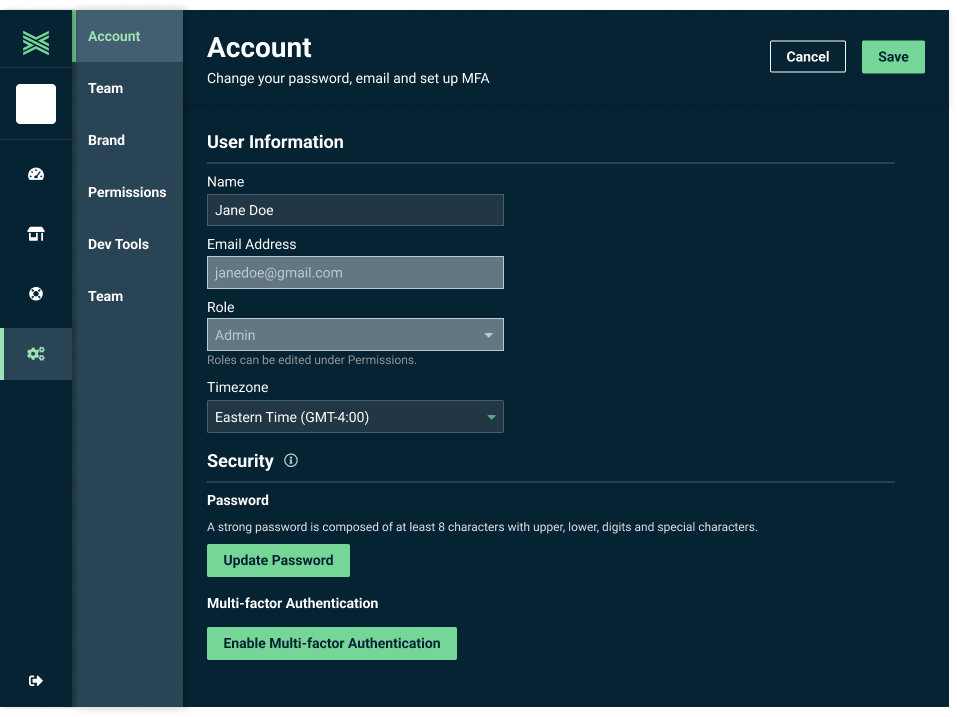Click the Security info icon

click(x=291, y=460)
